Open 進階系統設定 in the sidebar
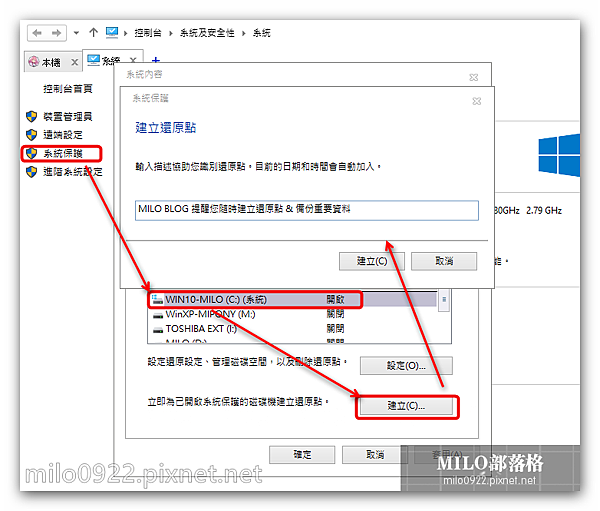The width and height of the screenshot is (600, 511). [73, 172]
